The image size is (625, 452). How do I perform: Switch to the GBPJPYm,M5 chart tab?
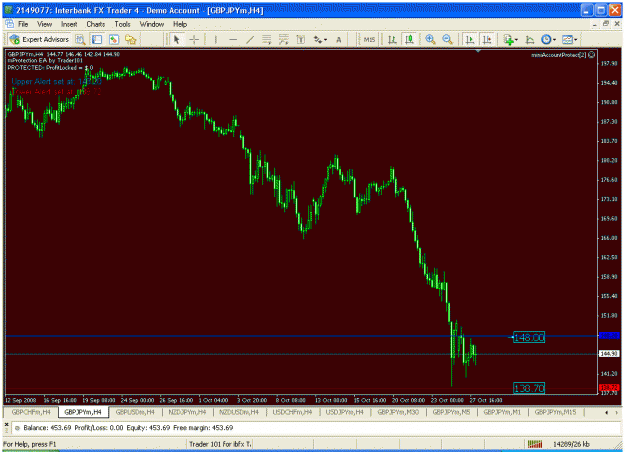tap(452, 412)
